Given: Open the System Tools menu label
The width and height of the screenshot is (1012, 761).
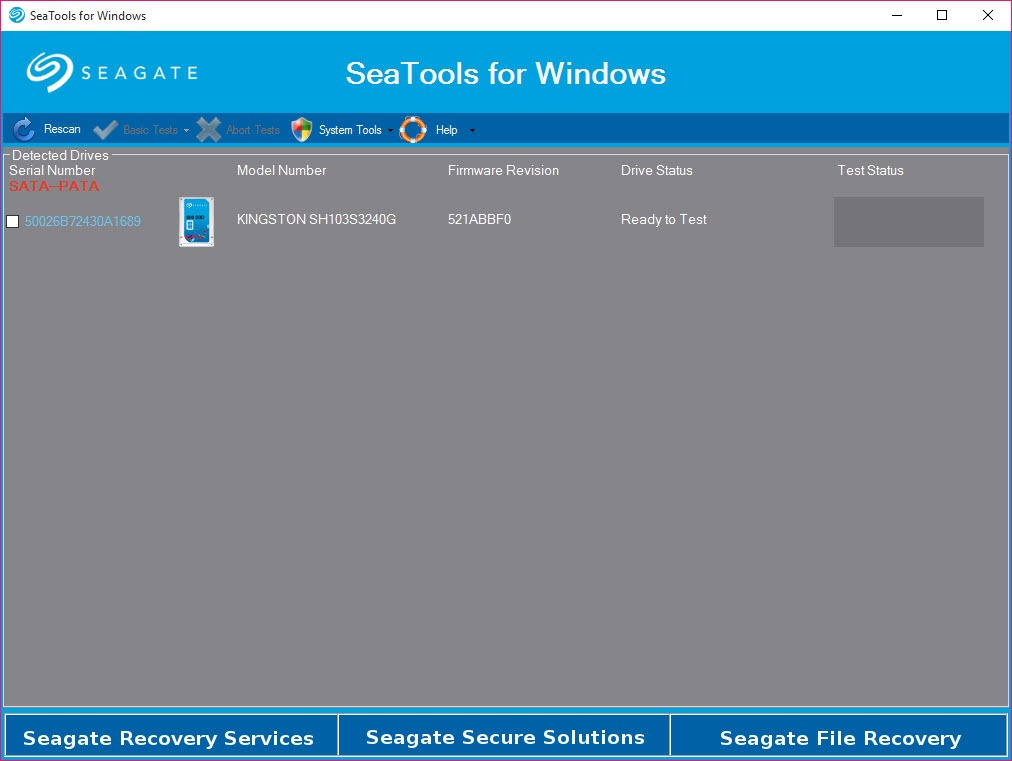Looking at the screenshot, I should (350, 130).
